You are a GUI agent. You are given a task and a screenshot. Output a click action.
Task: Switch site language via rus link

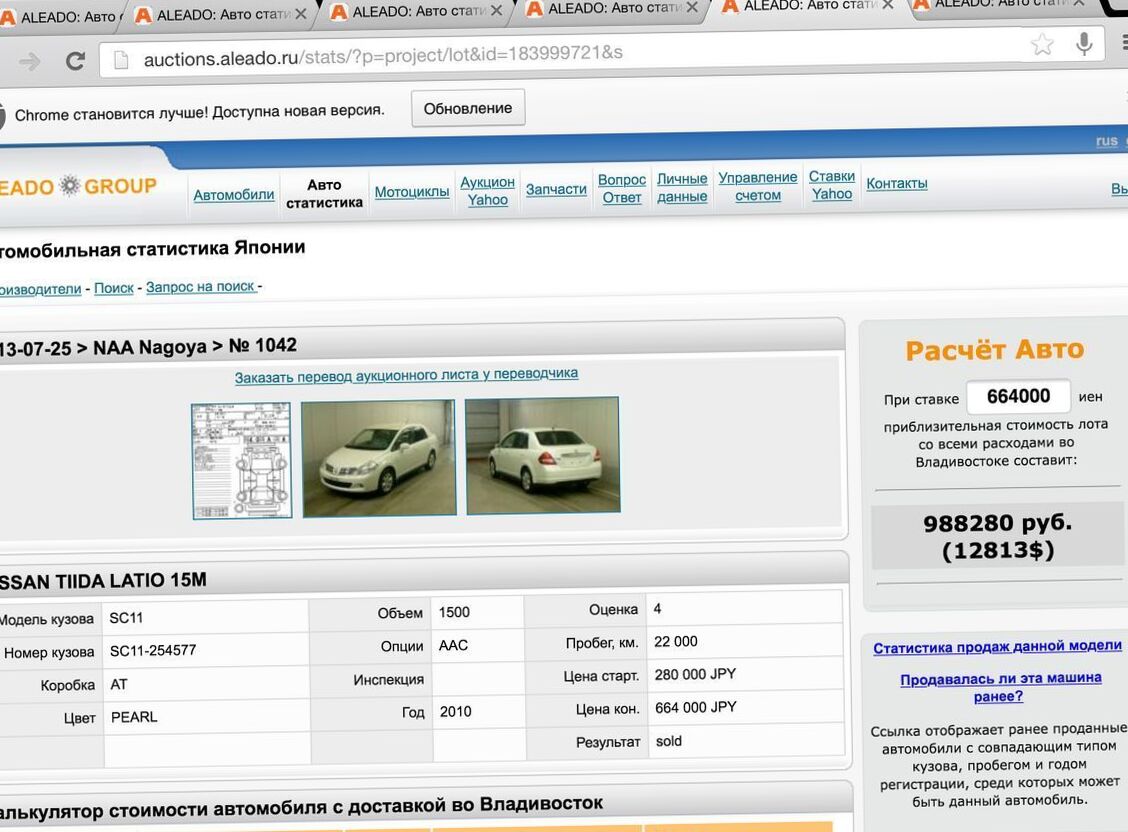pos(1106,141)
